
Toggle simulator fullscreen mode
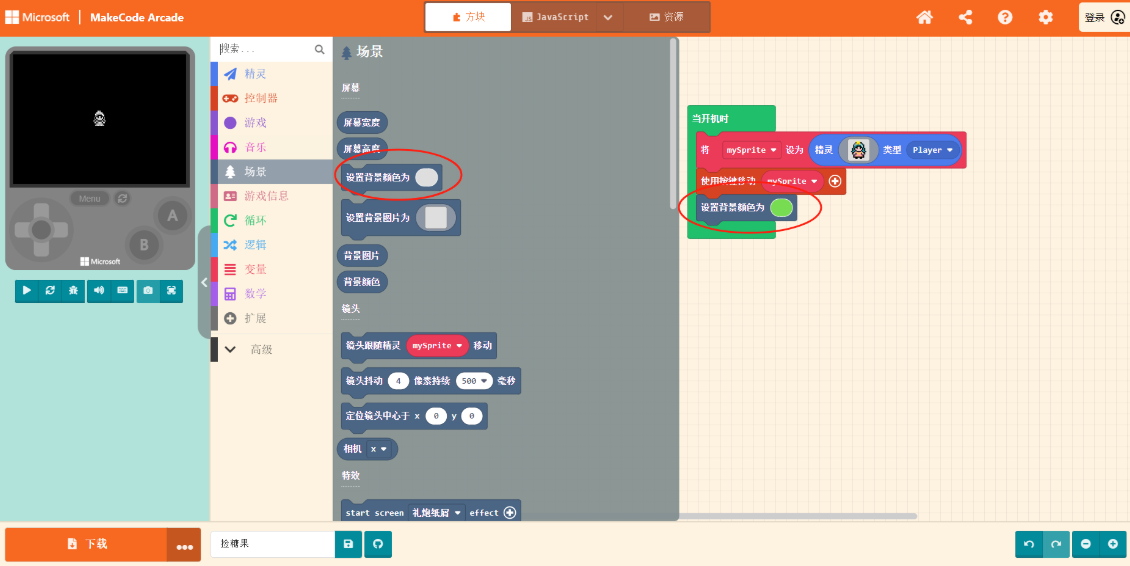[171, 290]
